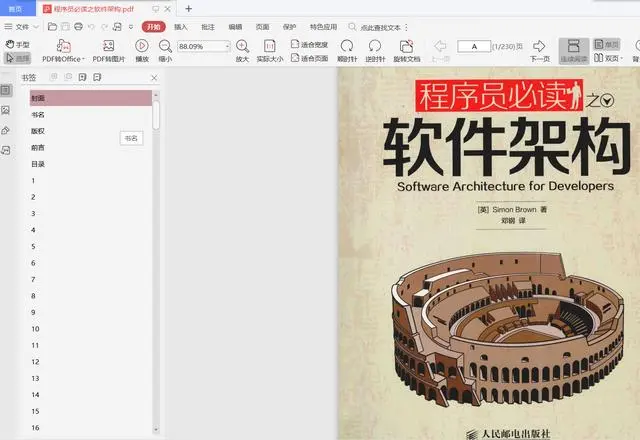640x440 pixels.
Task: Open quick access toolbar customize dropdown
Action: tap(131, 27)
